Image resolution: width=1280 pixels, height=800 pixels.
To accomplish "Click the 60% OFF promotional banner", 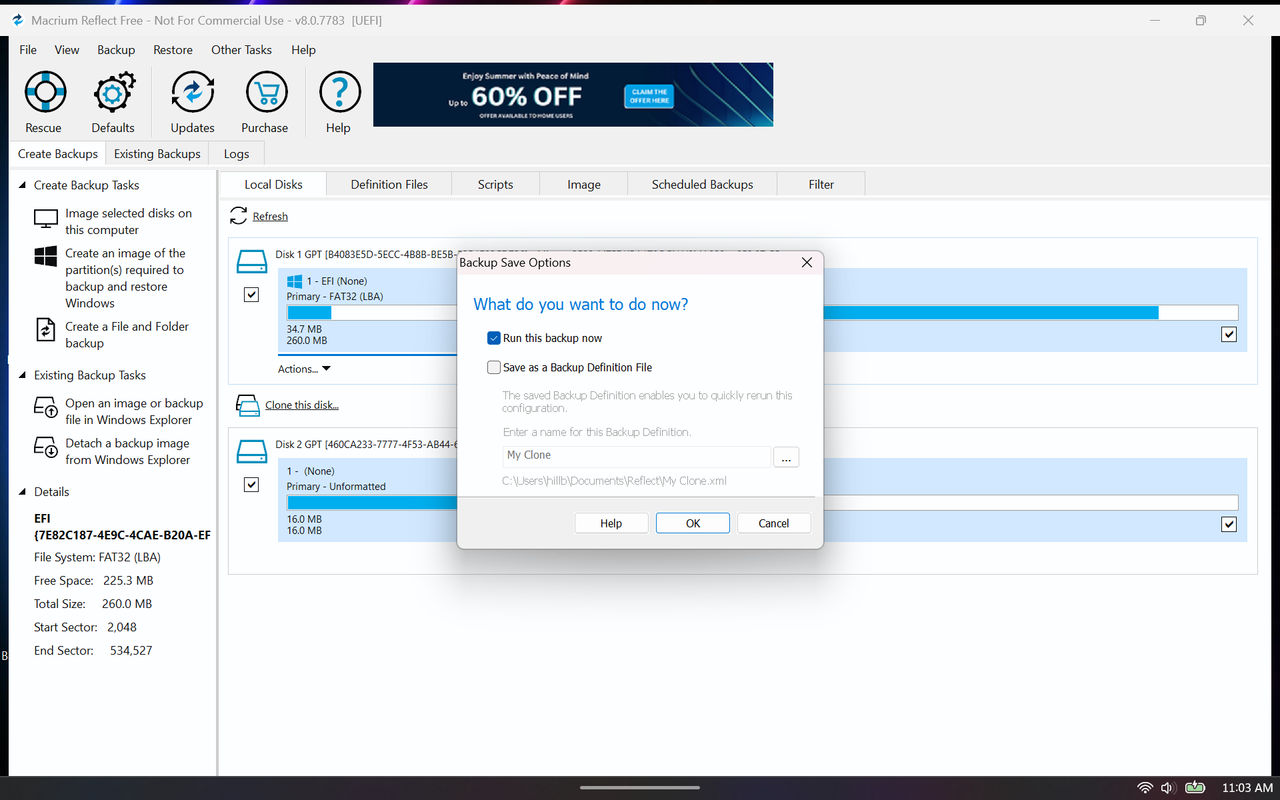I will [x=573, y=95].
